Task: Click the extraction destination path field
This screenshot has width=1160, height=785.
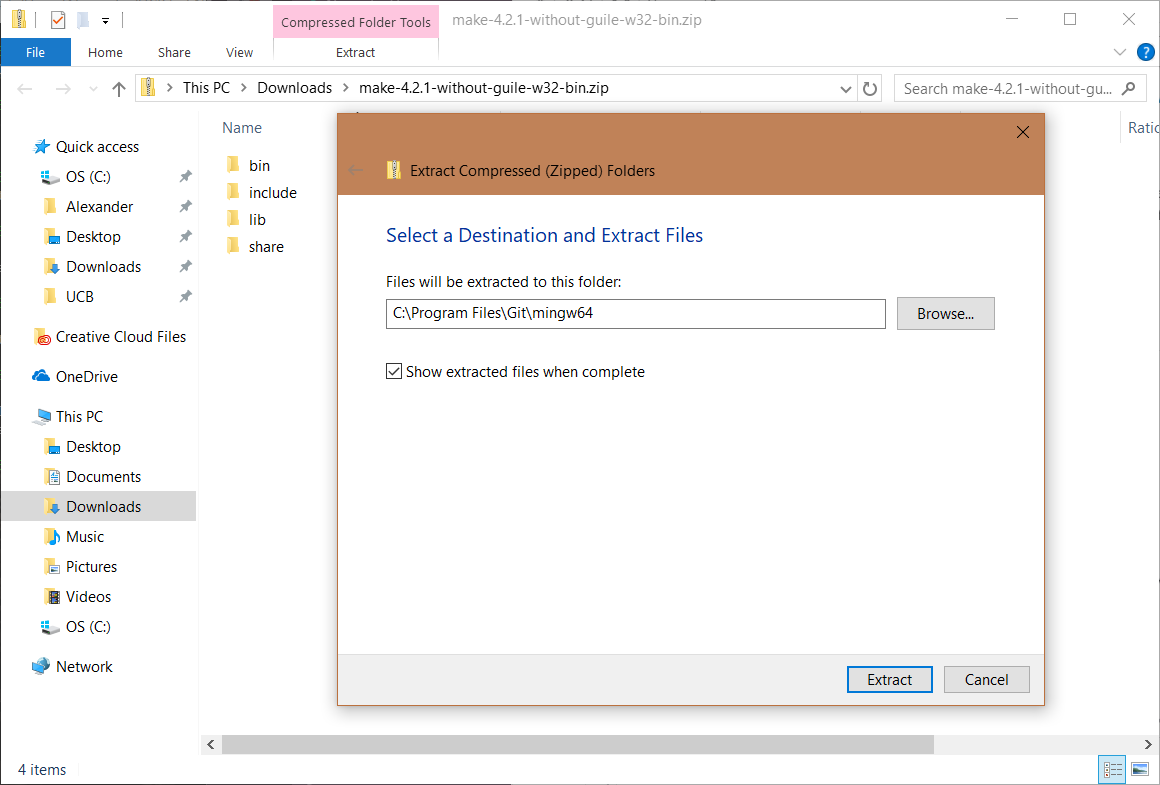Action: [x=635, y=314]
